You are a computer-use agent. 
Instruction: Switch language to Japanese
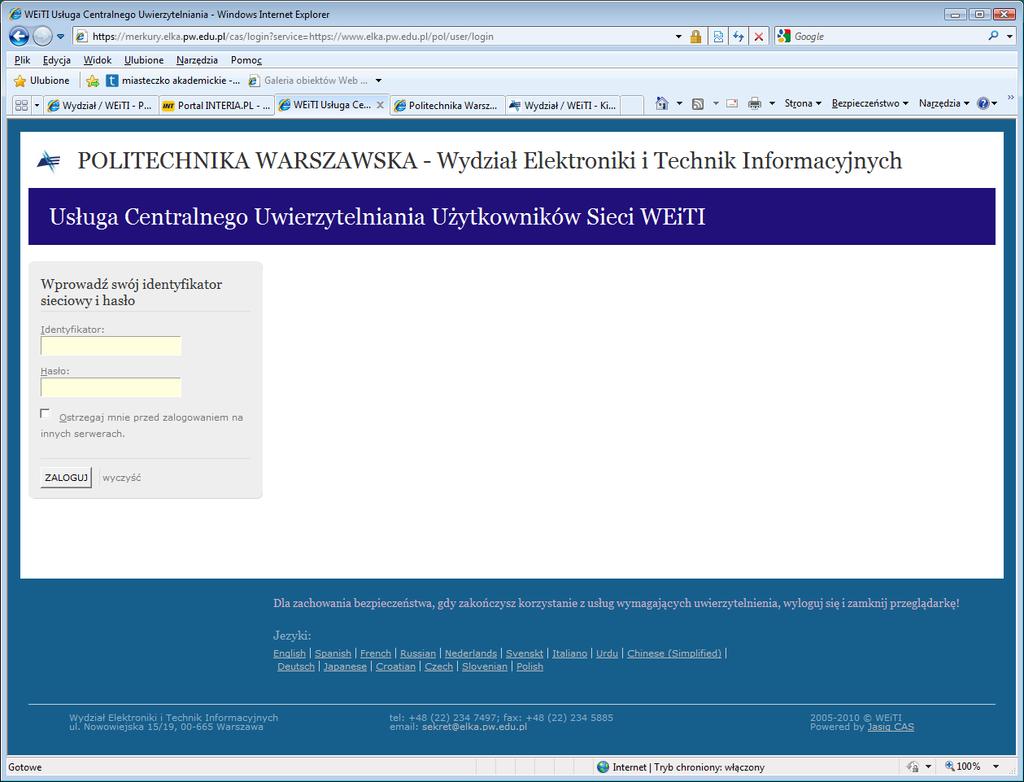pos(345,666)
